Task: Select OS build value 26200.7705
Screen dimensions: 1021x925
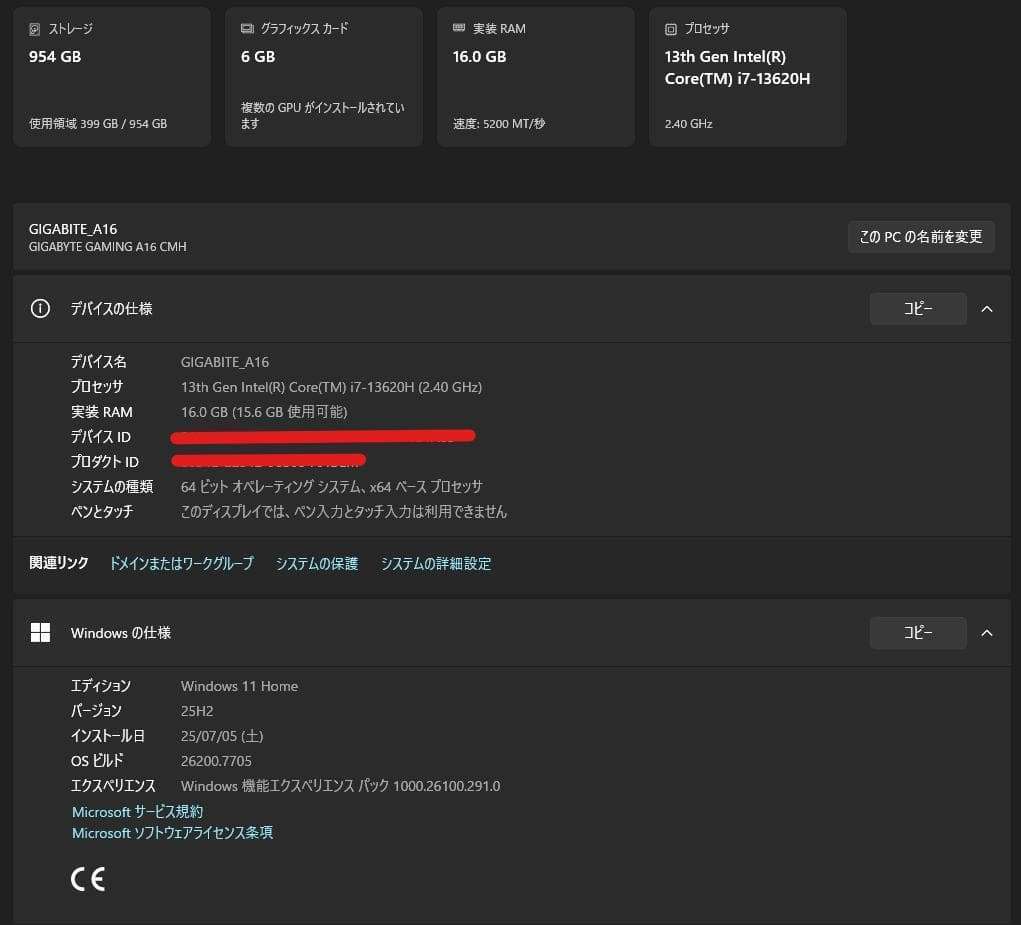Action: (x=216, y=761)
